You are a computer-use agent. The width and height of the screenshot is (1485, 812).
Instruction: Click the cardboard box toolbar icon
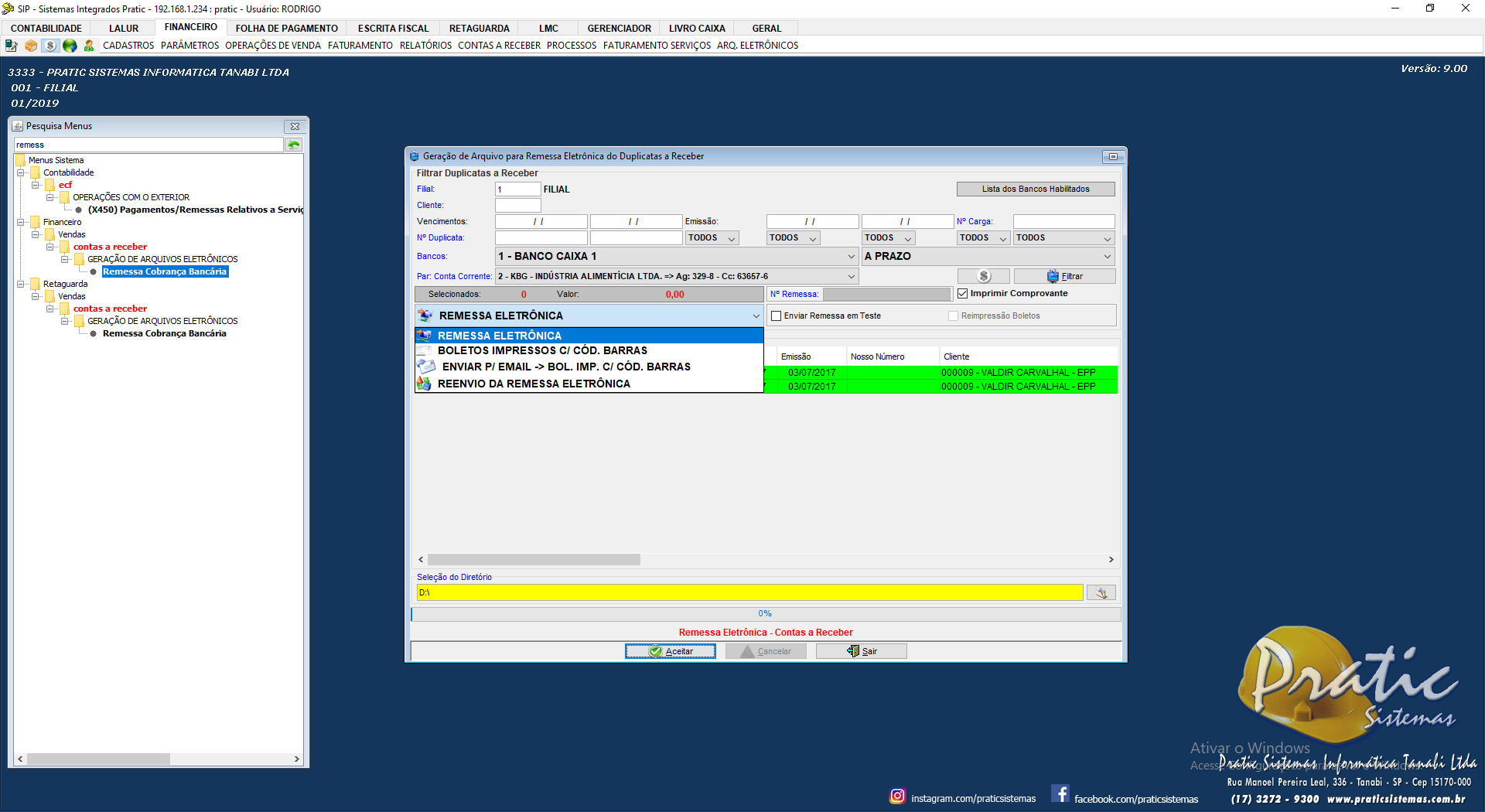pyautogui.click(x=31, y=46)
